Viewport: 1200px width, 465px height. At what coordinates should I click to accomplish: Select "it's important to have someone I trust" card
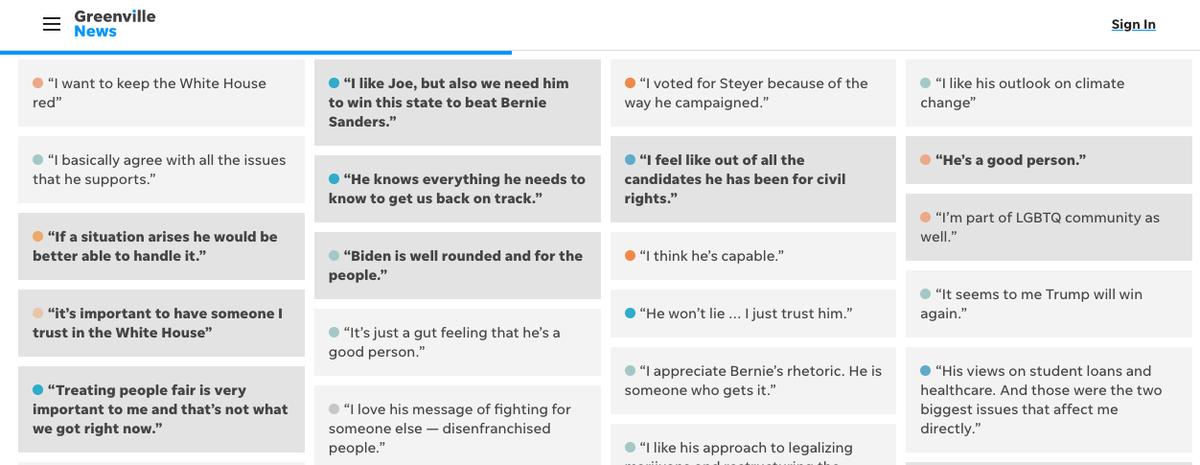(x=161, y=323)
